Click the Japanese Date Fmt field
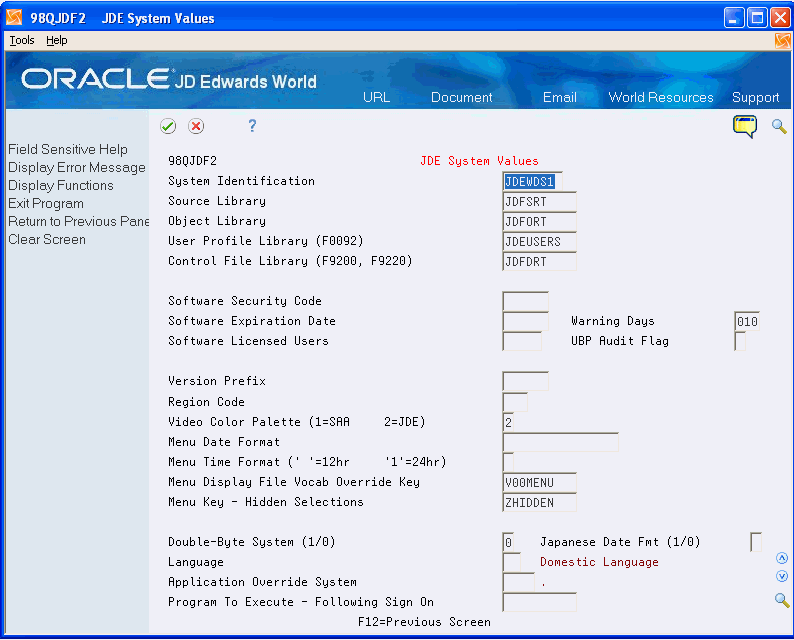Image resolution: width=794 pixels, height=640 pixels. (756, 542)
